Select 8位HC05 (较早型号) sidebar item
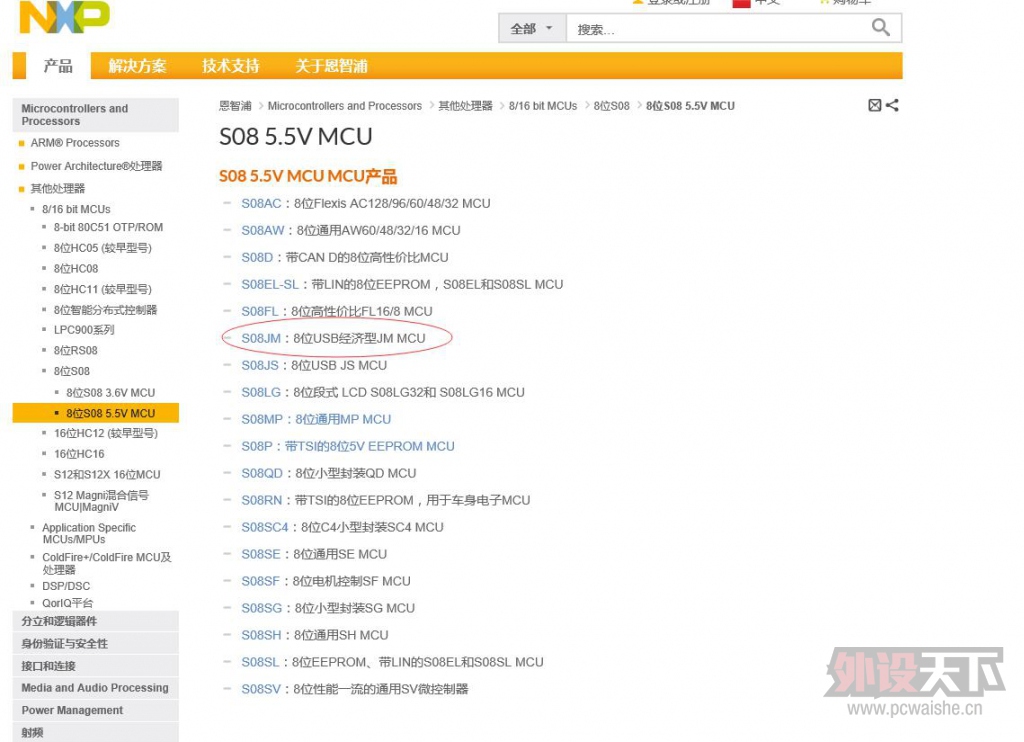Viewport: 1024px width, 742px height. click(x=103, y=248)
